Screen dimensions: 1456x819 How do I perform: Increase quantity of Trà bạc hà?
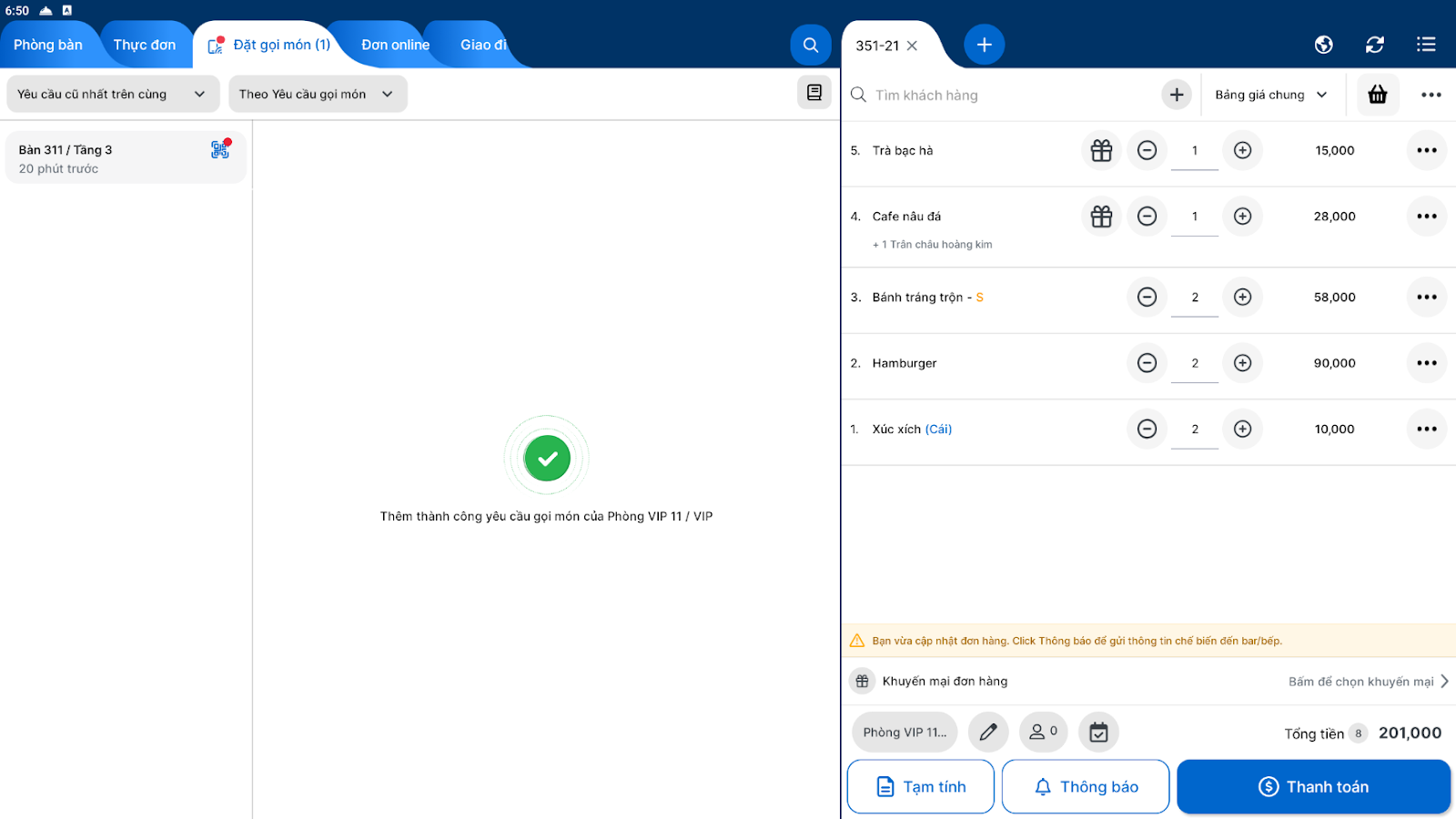(1242, 150)
